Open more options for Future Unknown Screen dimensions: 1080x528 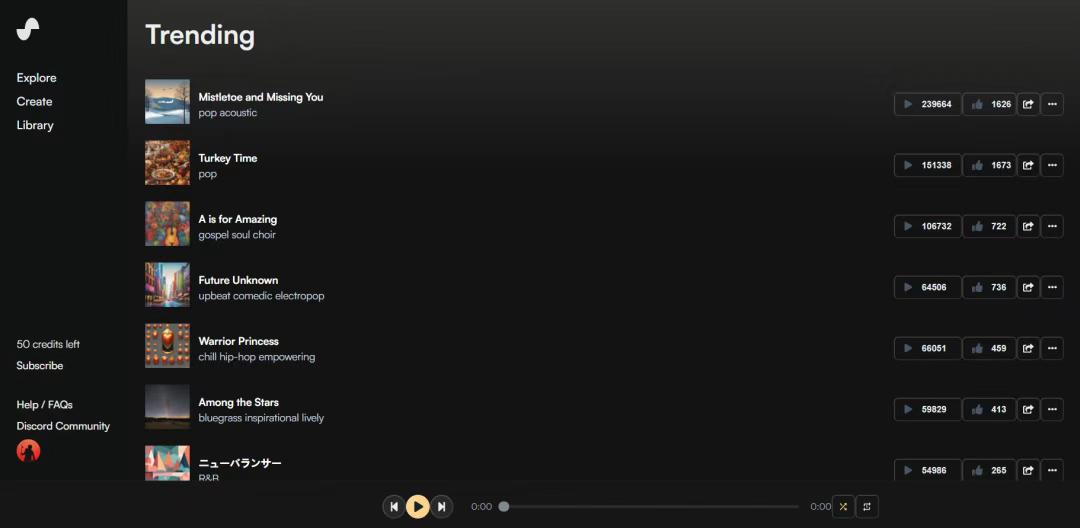(1052, 288)
